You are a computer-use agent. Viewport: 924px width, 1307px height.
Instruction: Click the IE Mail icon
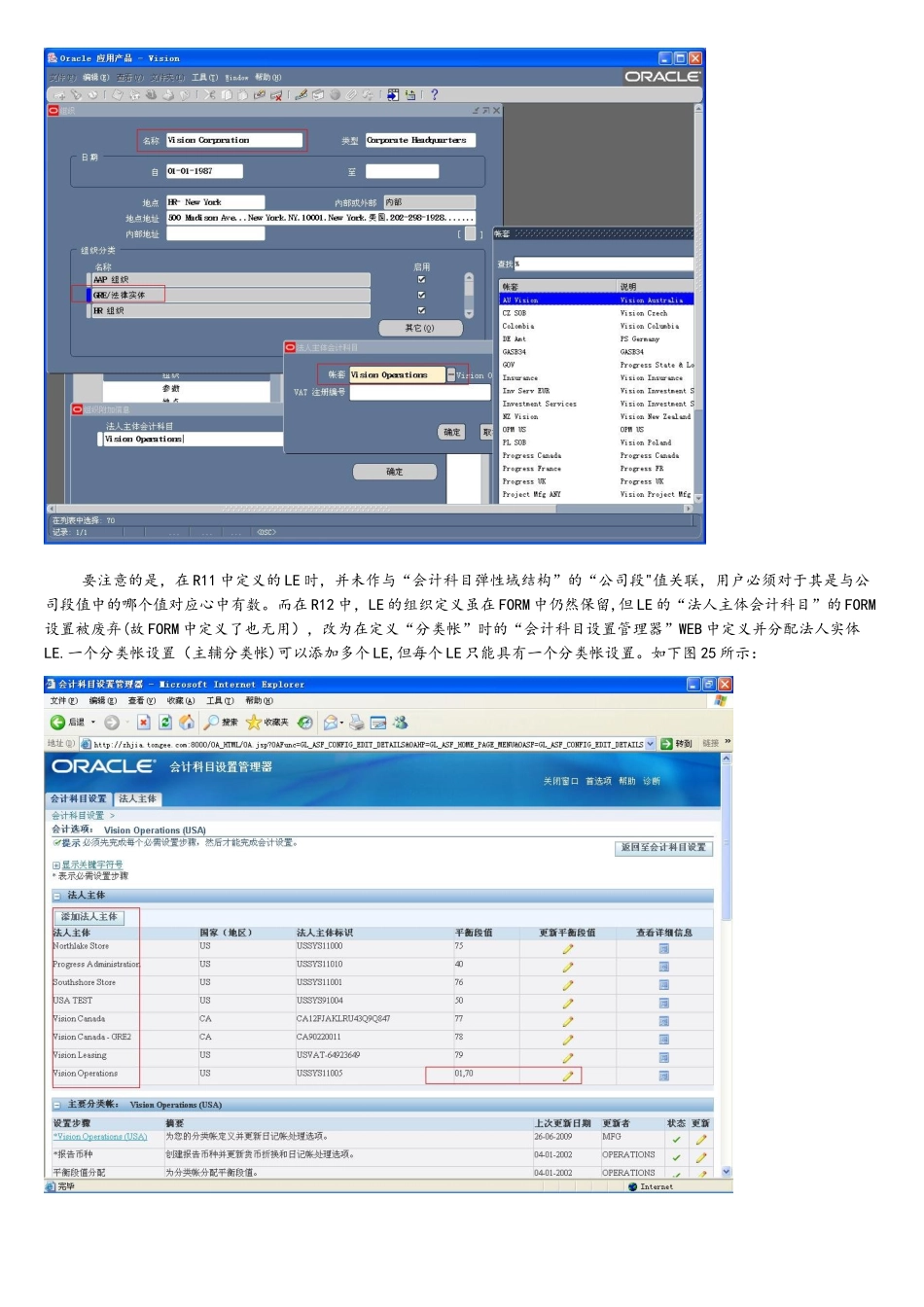tap(331, 723)
